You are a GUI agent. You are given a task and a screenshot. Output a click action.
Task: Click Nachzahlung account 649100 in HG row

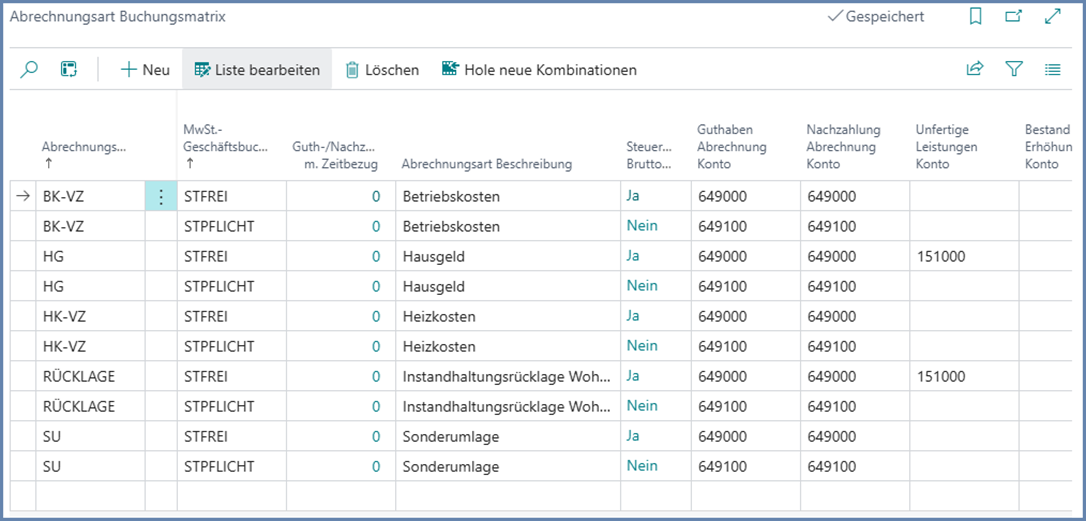pyautogui.click(x=832, y=286)
